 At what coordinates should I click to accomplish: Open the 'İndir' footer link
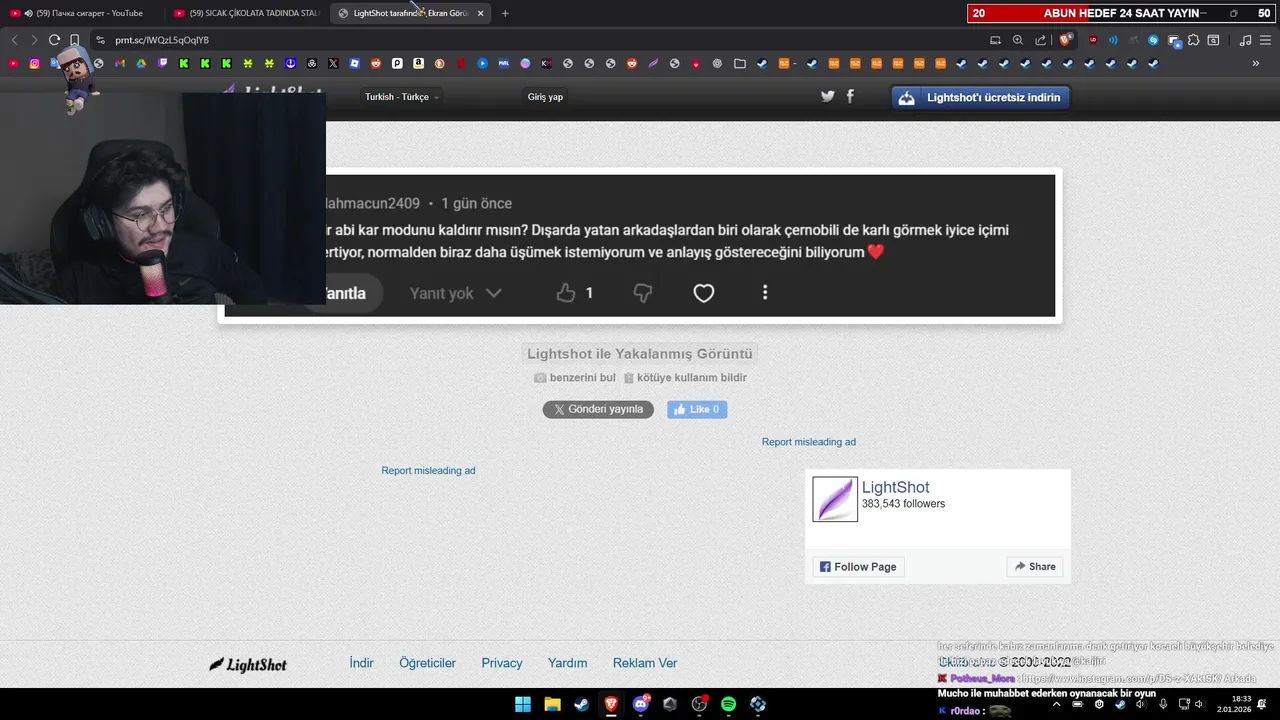pyautogui.click(x=361, y=663)
